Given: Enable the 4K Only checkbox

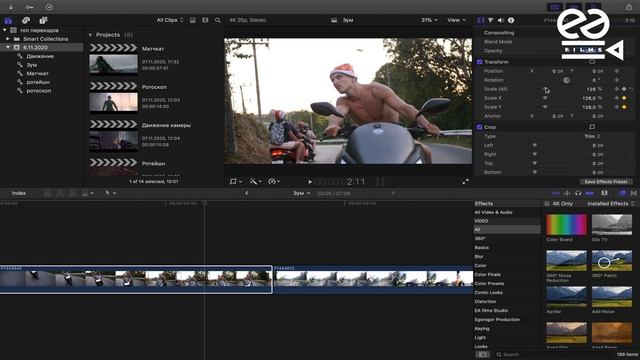Looking at the screenshot, I should [x=547, y=203].
